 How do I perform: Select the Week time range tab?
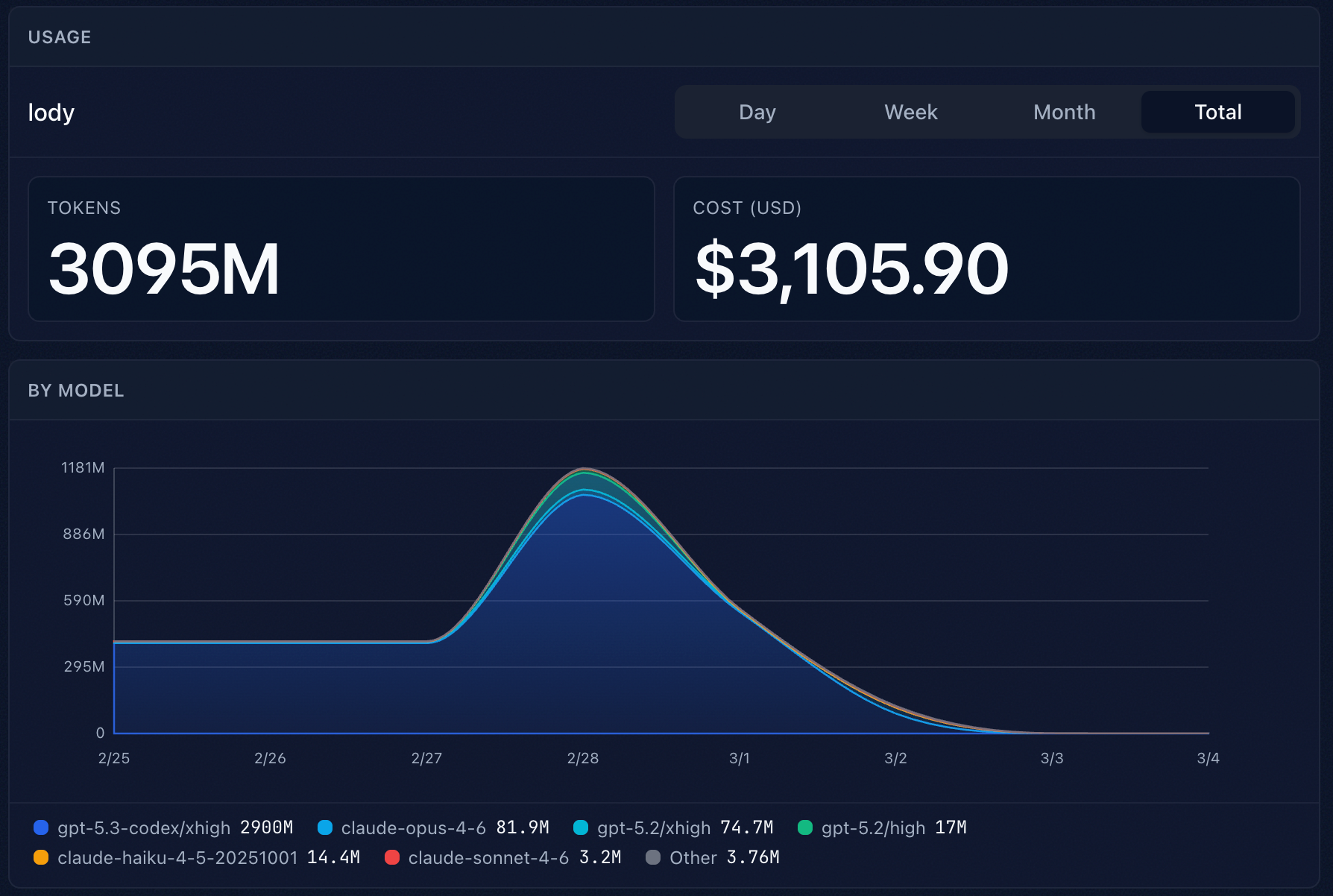coord(910,112)
